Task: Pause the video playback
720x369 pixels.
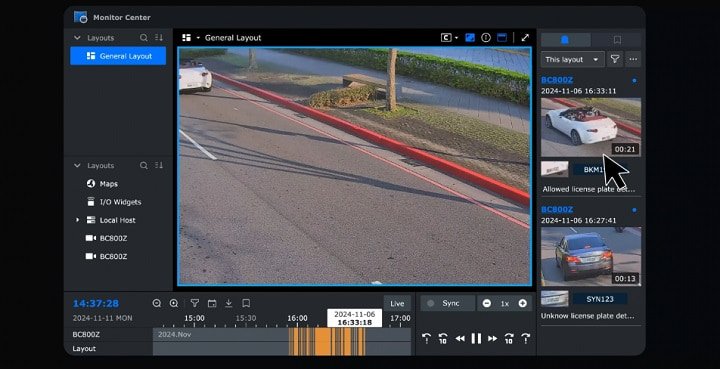Action: coord(476,339)
